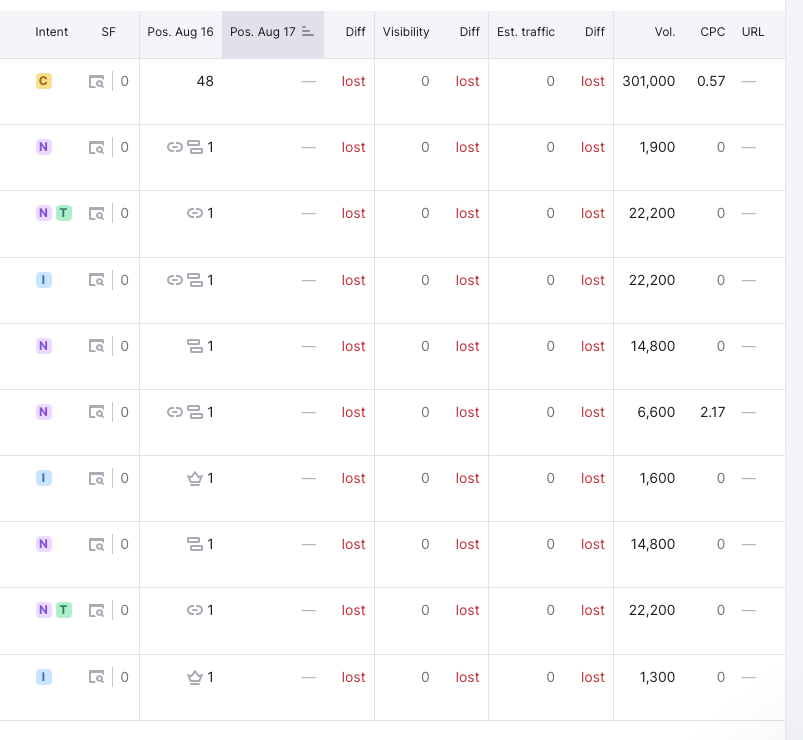Click the SF column header
The image size is (803, 740).
[x=108, y=32]
